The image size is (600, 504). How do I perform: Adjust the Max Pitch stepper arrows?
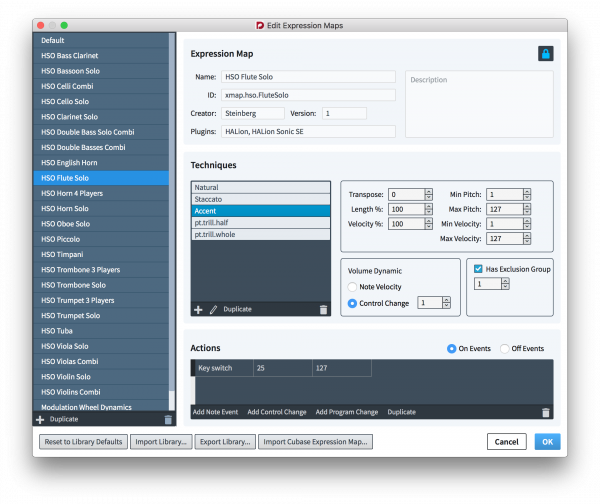(527, 209)
